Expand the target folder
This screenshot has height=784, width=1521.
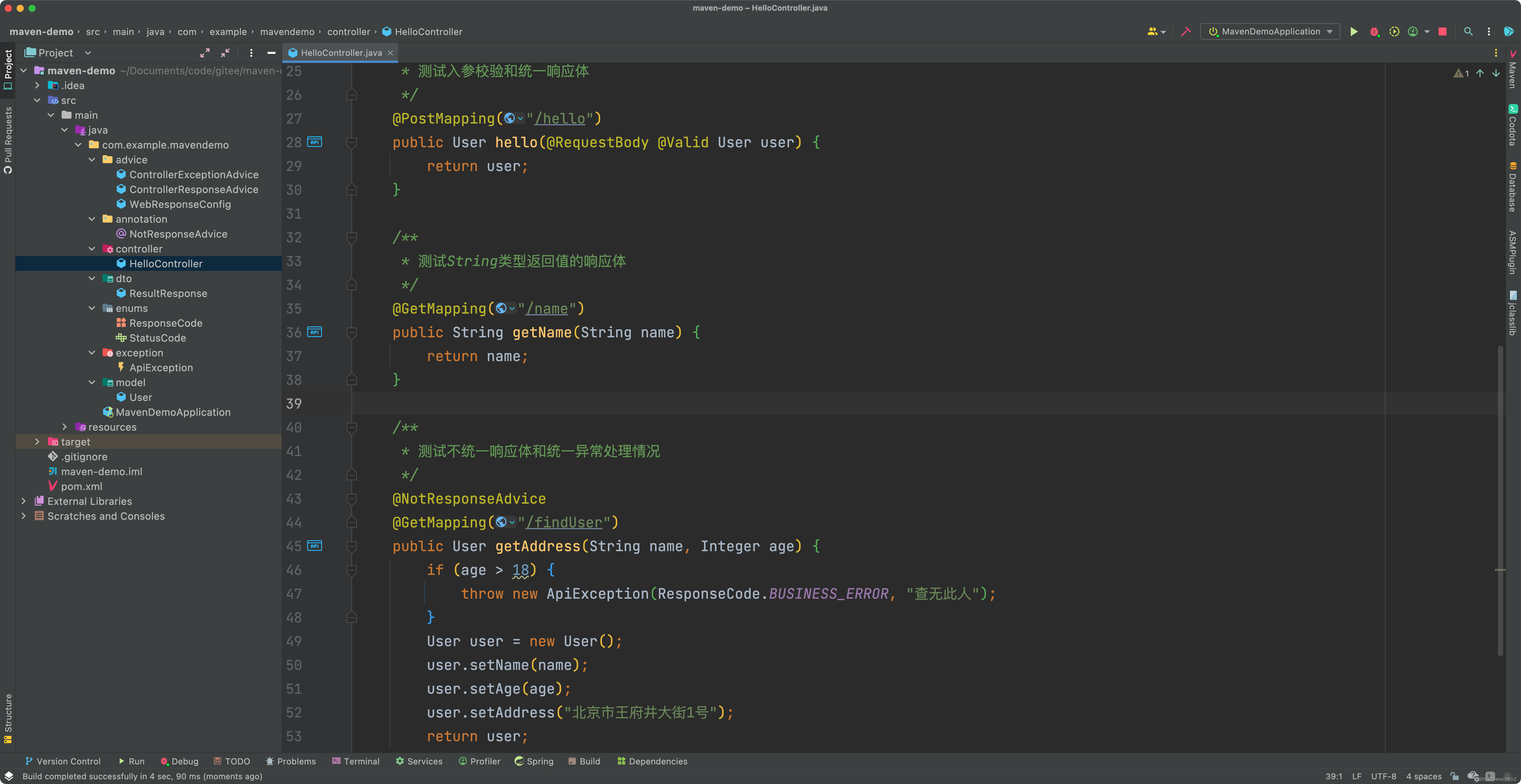tap(37, 442)
